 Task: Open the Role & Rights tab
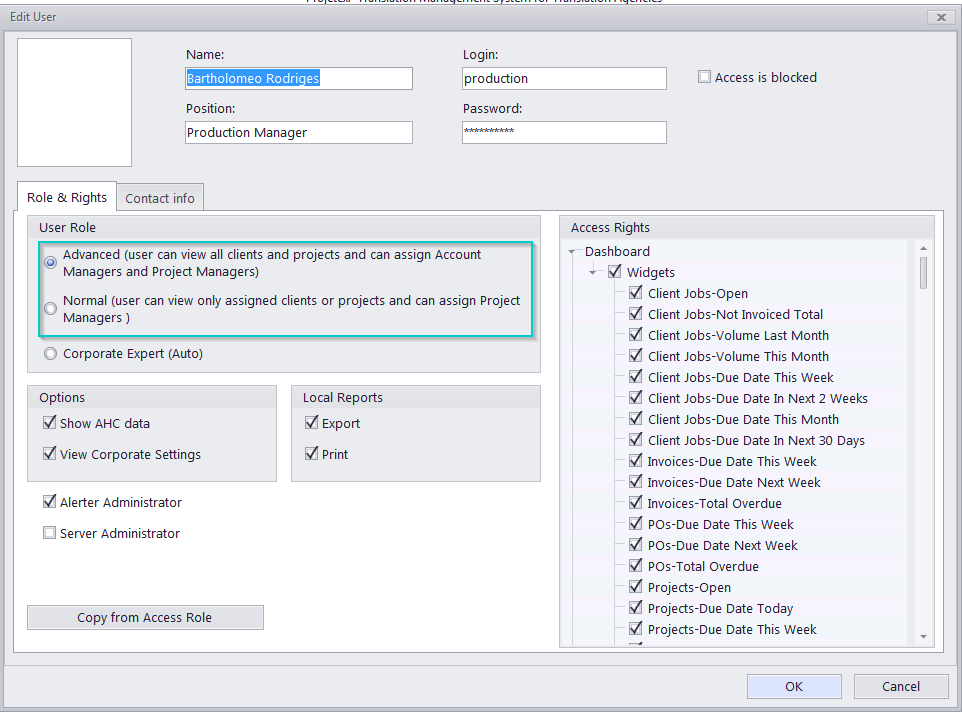click(x=67, y=197)
